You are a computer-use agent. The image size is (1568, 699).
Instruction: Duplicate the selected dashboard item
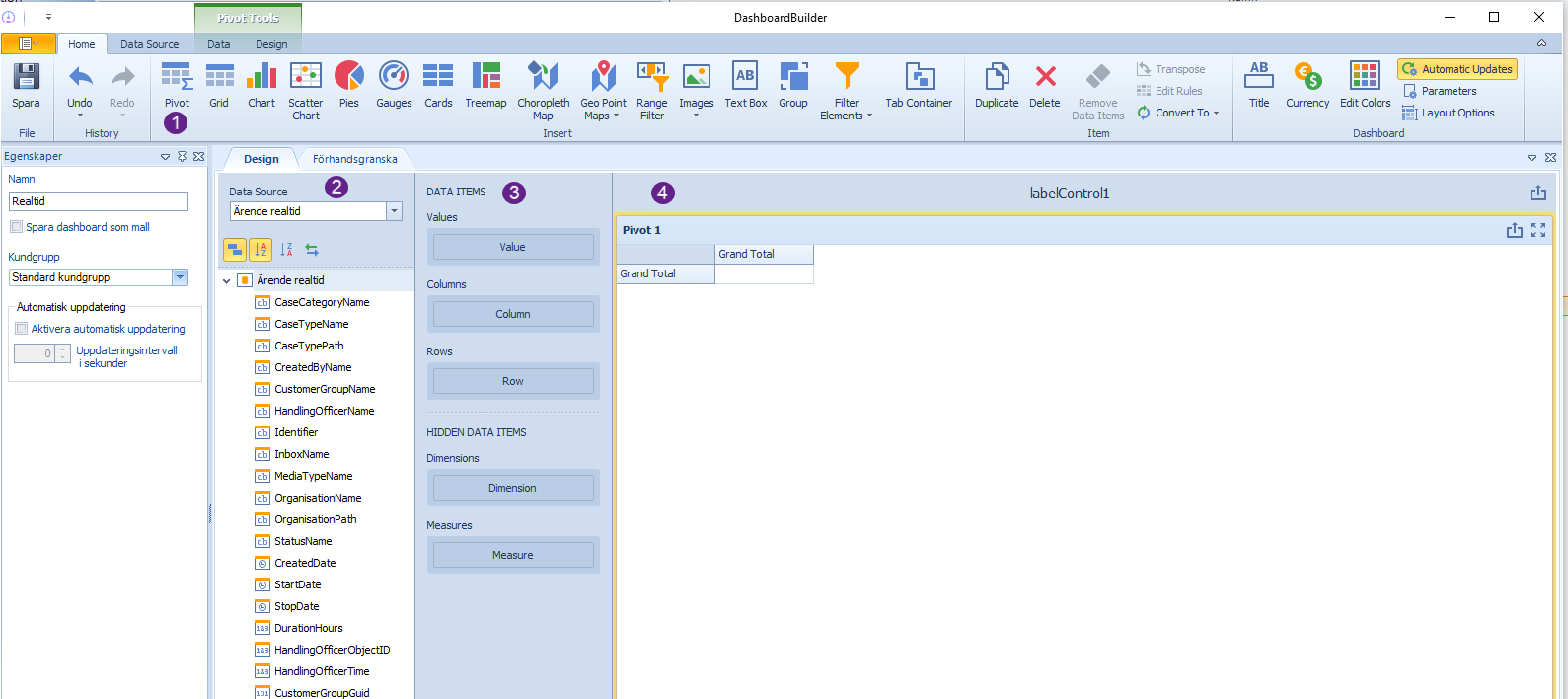point(997,86)
